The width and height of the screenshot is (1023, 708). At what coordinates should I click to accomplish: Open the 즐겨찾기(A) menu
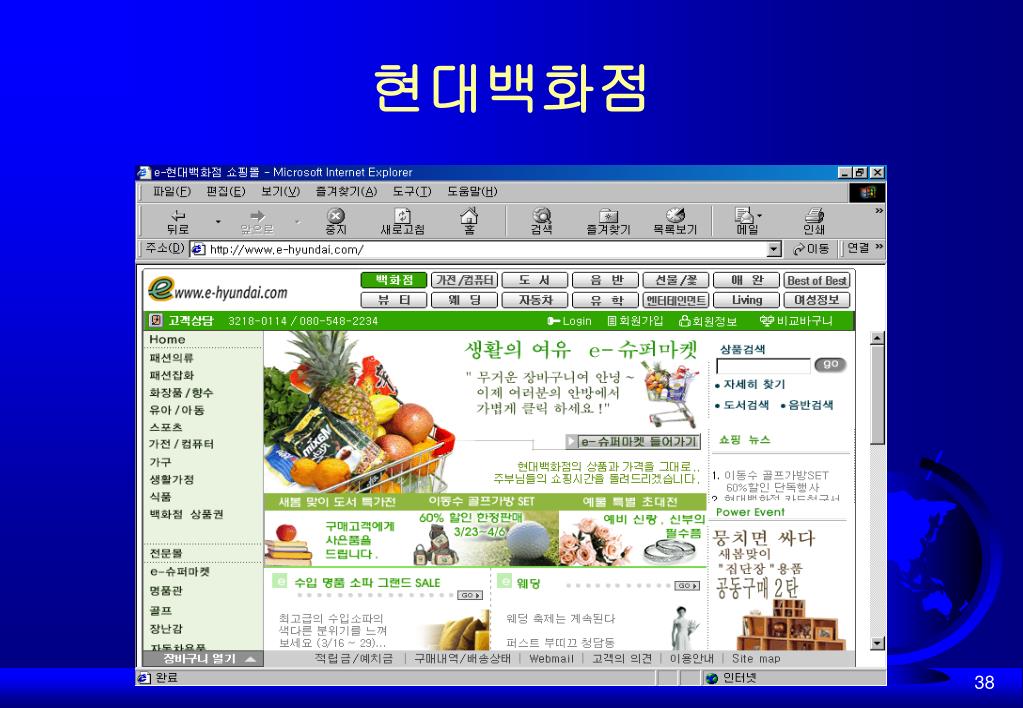pos(346,192)
